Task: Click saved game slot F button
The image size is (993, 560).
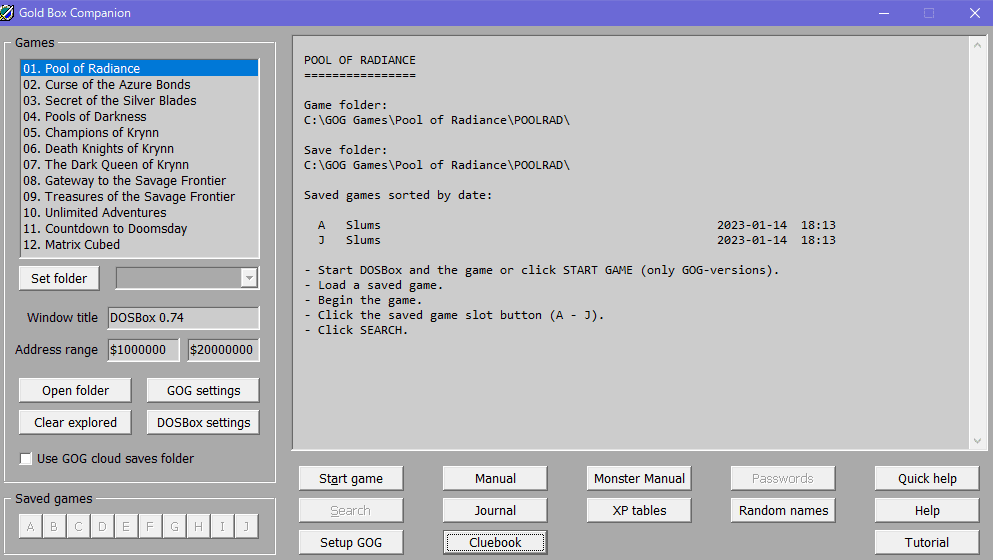Action: click(150, 526)
